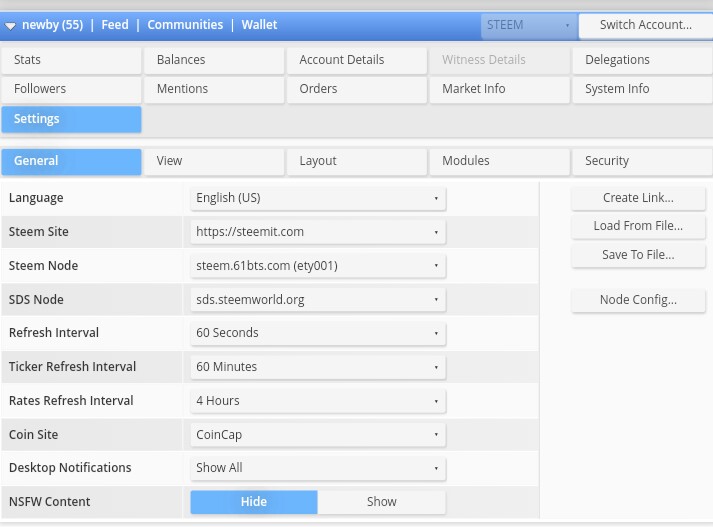713x527 pixels.
Task: Open the Coin Site dropdown
Action: tap(318, 435)
